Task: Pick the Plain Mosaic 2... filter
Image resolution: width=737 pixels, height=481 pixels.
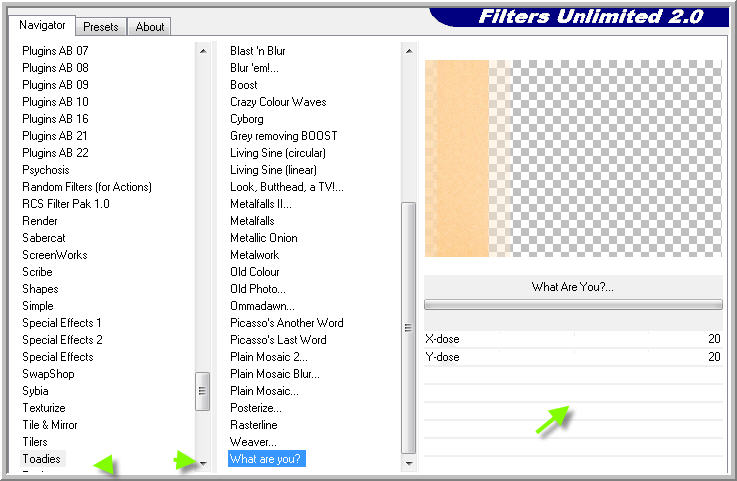Action: pos(268,357)
